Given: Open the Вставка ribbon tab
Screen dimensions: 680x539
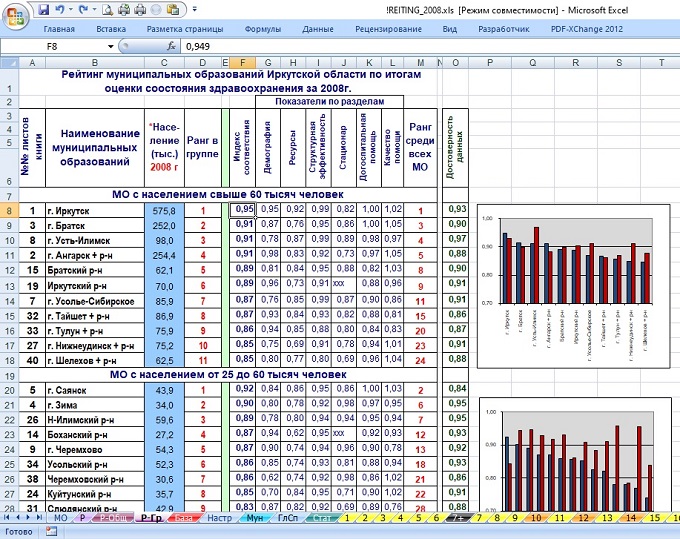Looking at the screenshot, I should click(x=111, y=29).
